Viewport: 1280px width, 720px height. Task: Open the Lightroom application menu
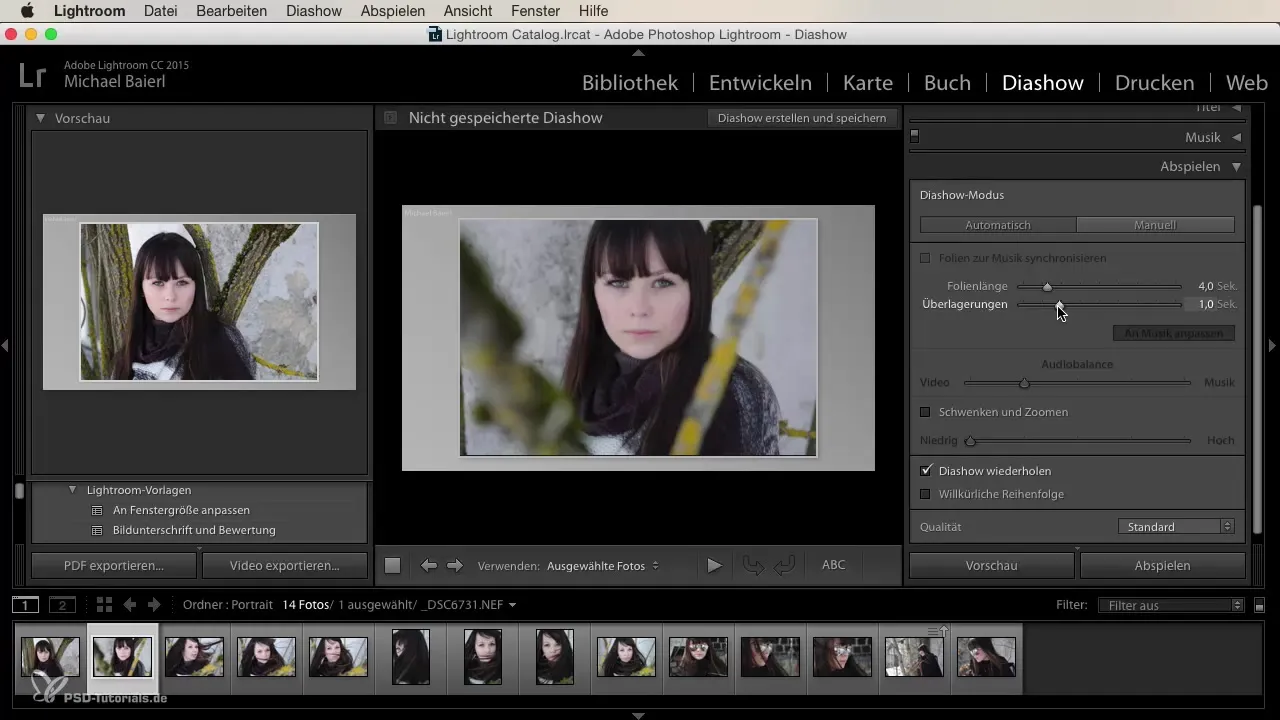(x=89, y=11)
